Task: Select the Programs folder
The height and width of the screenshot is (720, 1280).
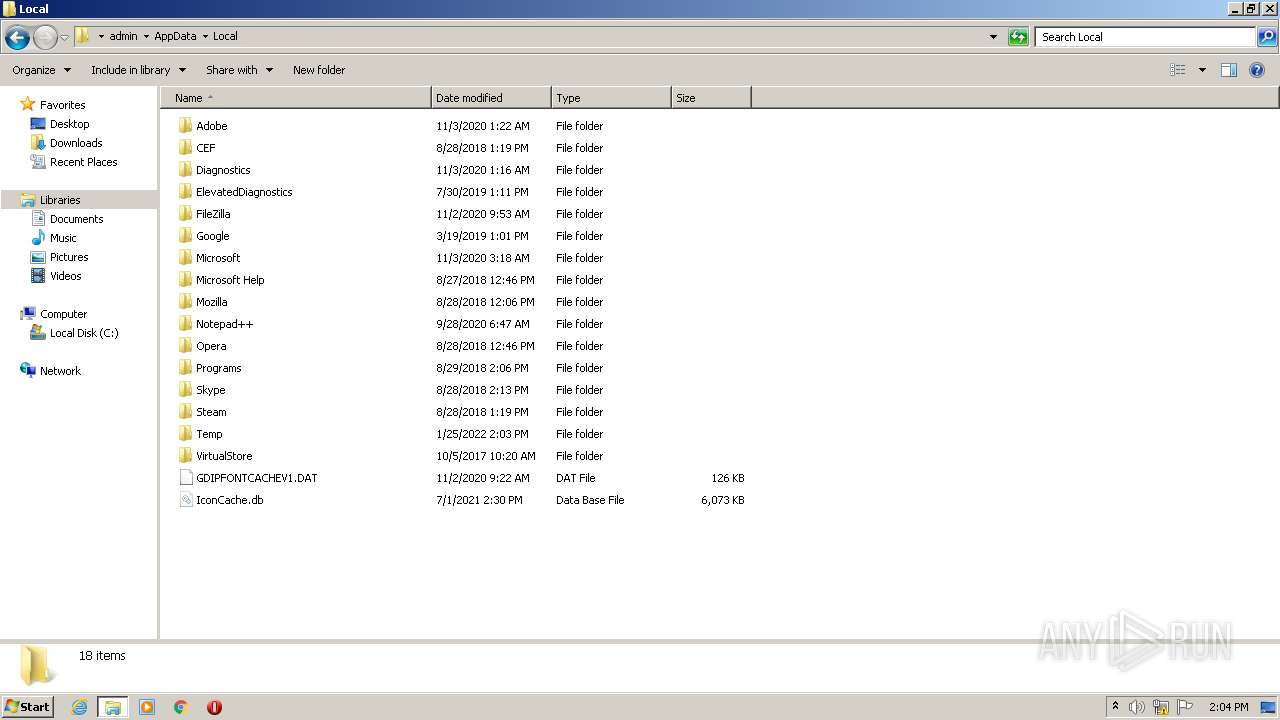Action: coord(218,368)
